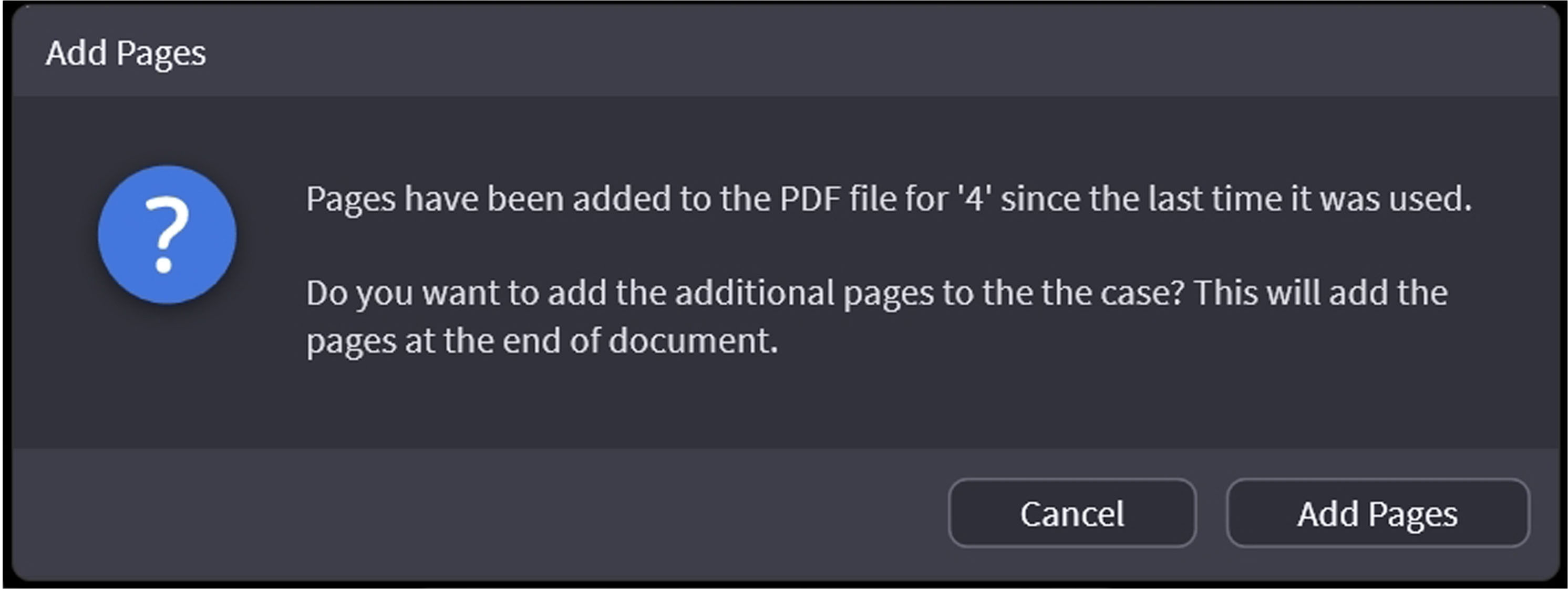1568x591 pixels.
Task: Click the blue question mark icon
Action: (x=167, y=234)
